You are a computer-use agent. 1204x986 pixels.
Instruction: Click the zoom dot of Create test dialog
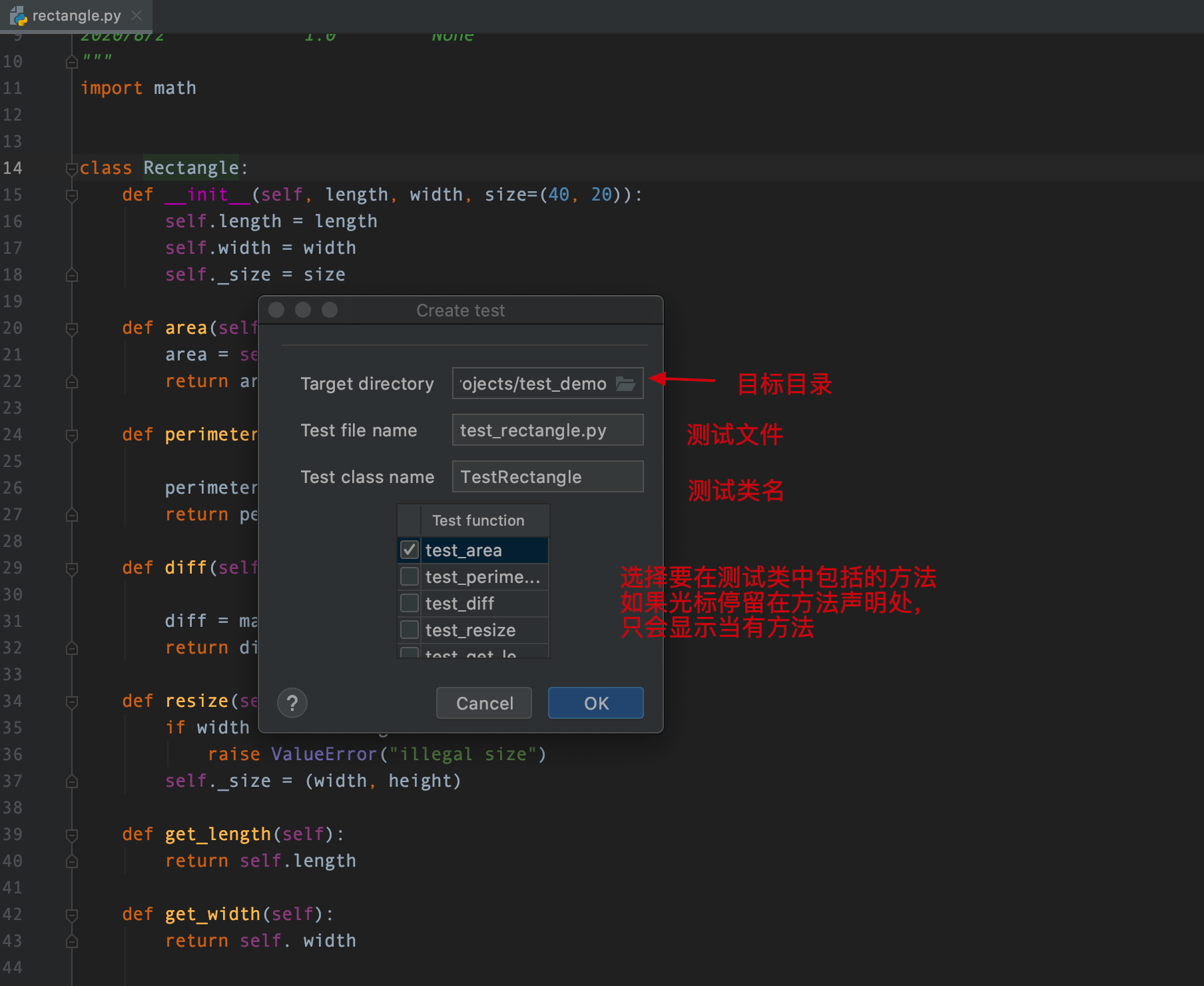(x=330, y=310)
